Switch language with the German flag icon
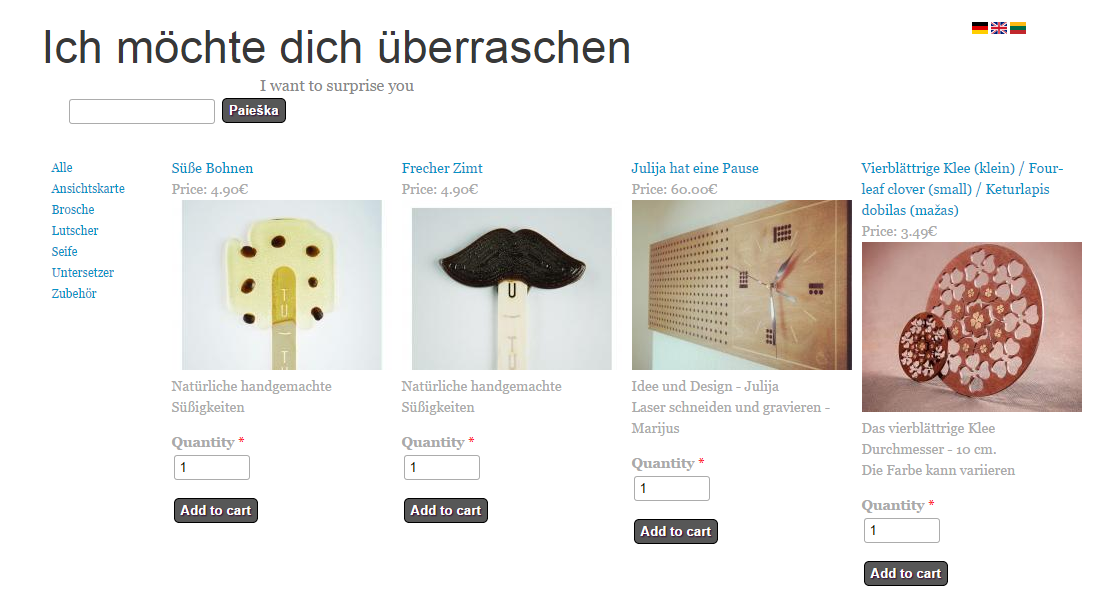Viewport: 1119px width, 607px height. (x=979, y=28)
